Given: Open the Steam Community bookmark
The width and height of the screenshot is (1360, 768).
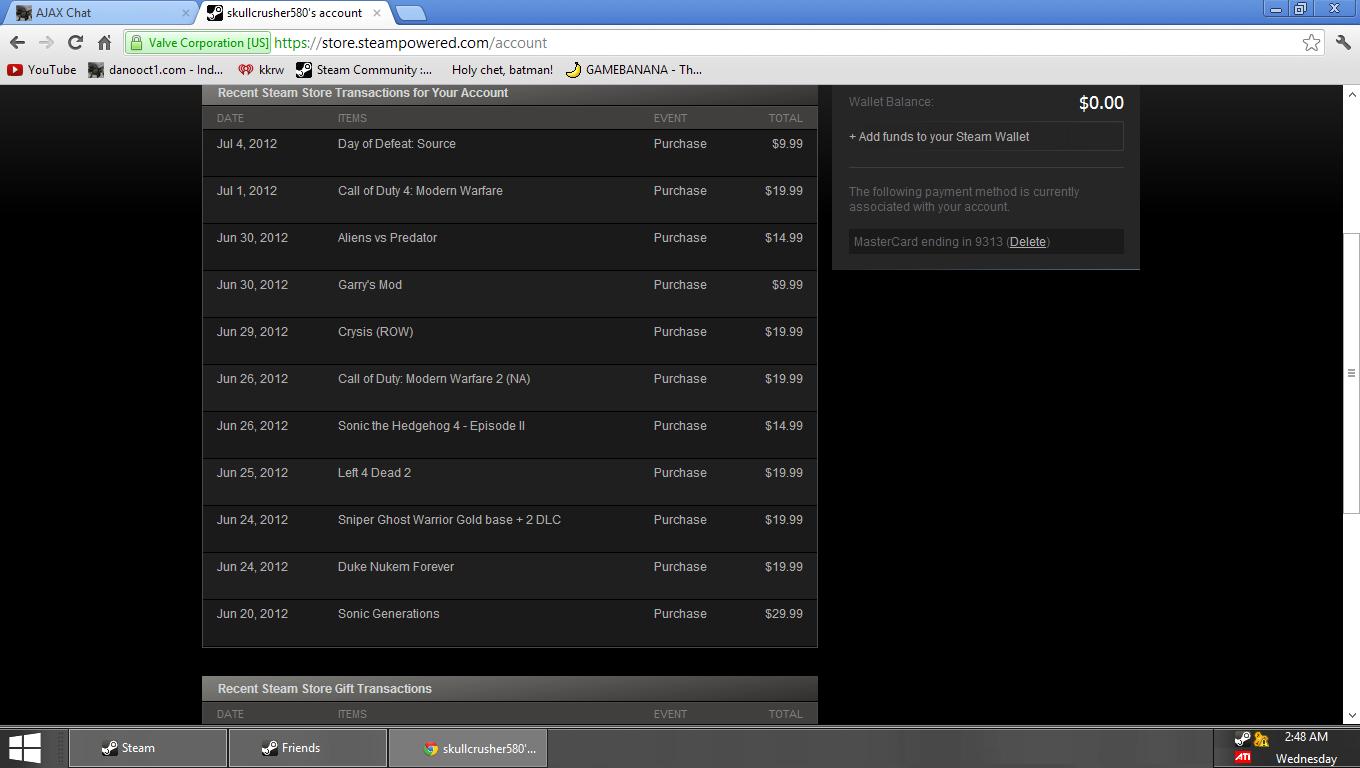Looking at the screenshot, I should (364, 70).
